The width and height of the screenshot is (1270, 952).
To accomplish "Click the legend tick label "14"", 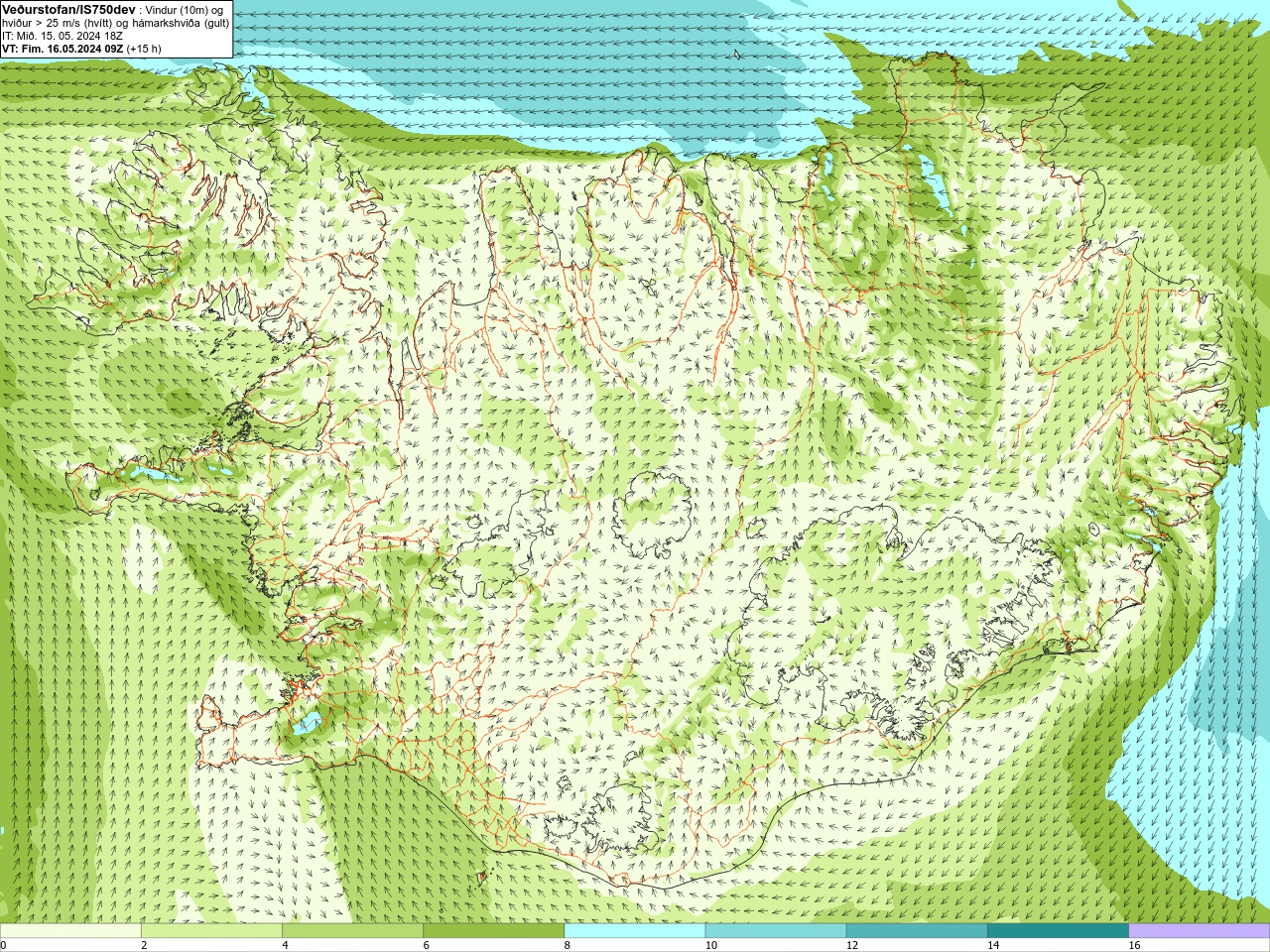I will (x=992, y=945).
